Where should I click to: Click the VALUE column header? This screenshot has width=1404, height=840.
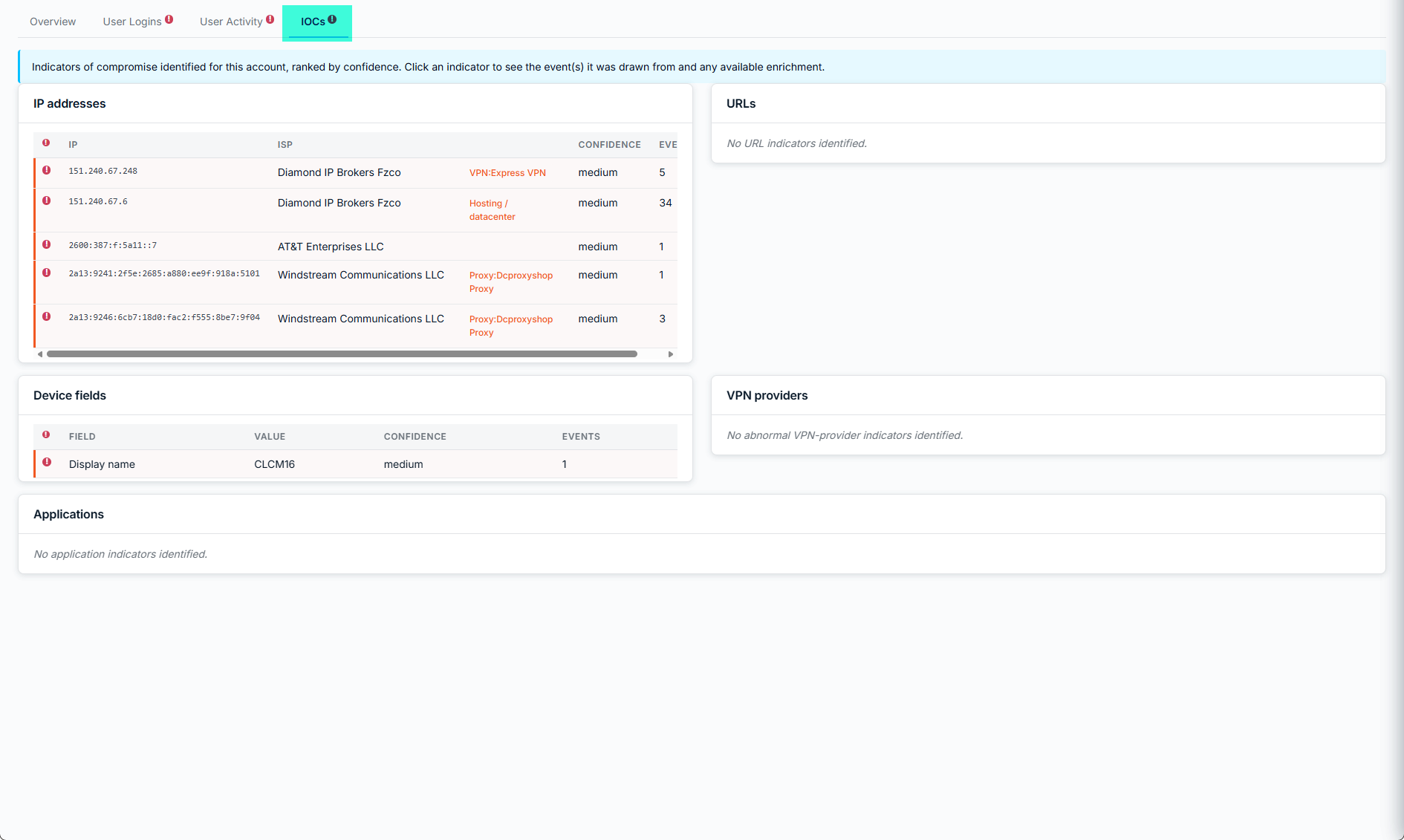pos(270,437)
